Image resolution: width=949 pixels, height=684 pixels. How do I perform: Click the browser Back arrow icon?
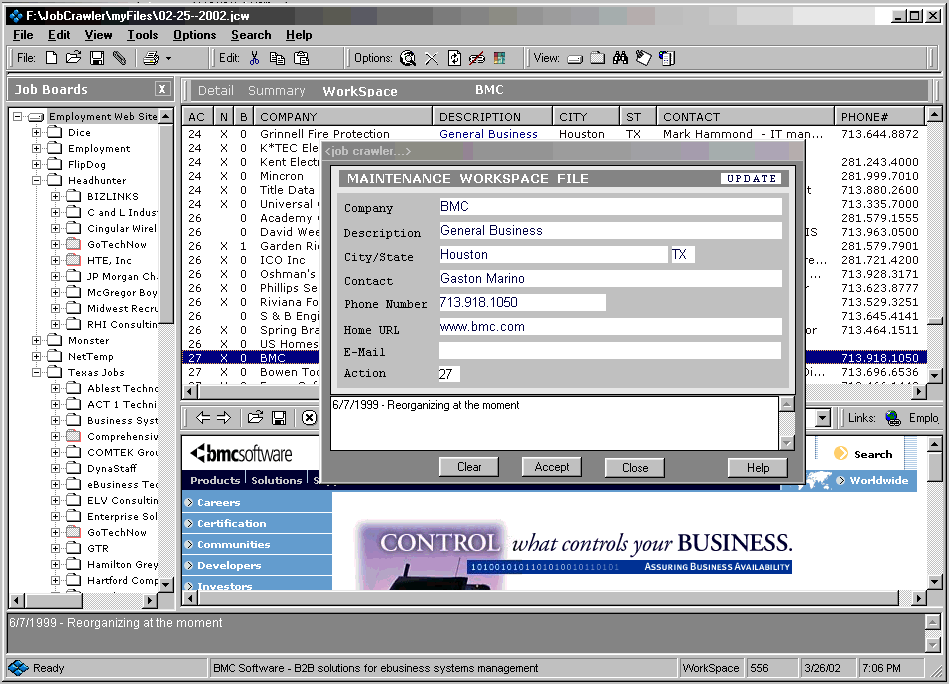coord(203,418)
